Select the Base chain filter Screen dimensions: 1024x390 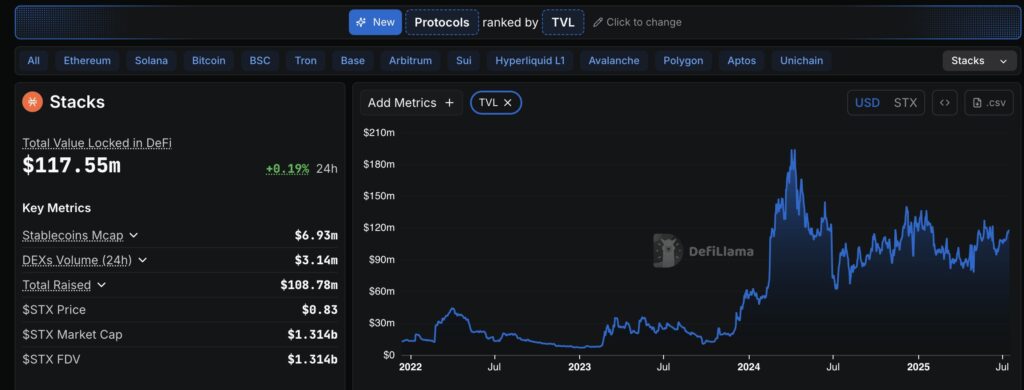point(353,61)
